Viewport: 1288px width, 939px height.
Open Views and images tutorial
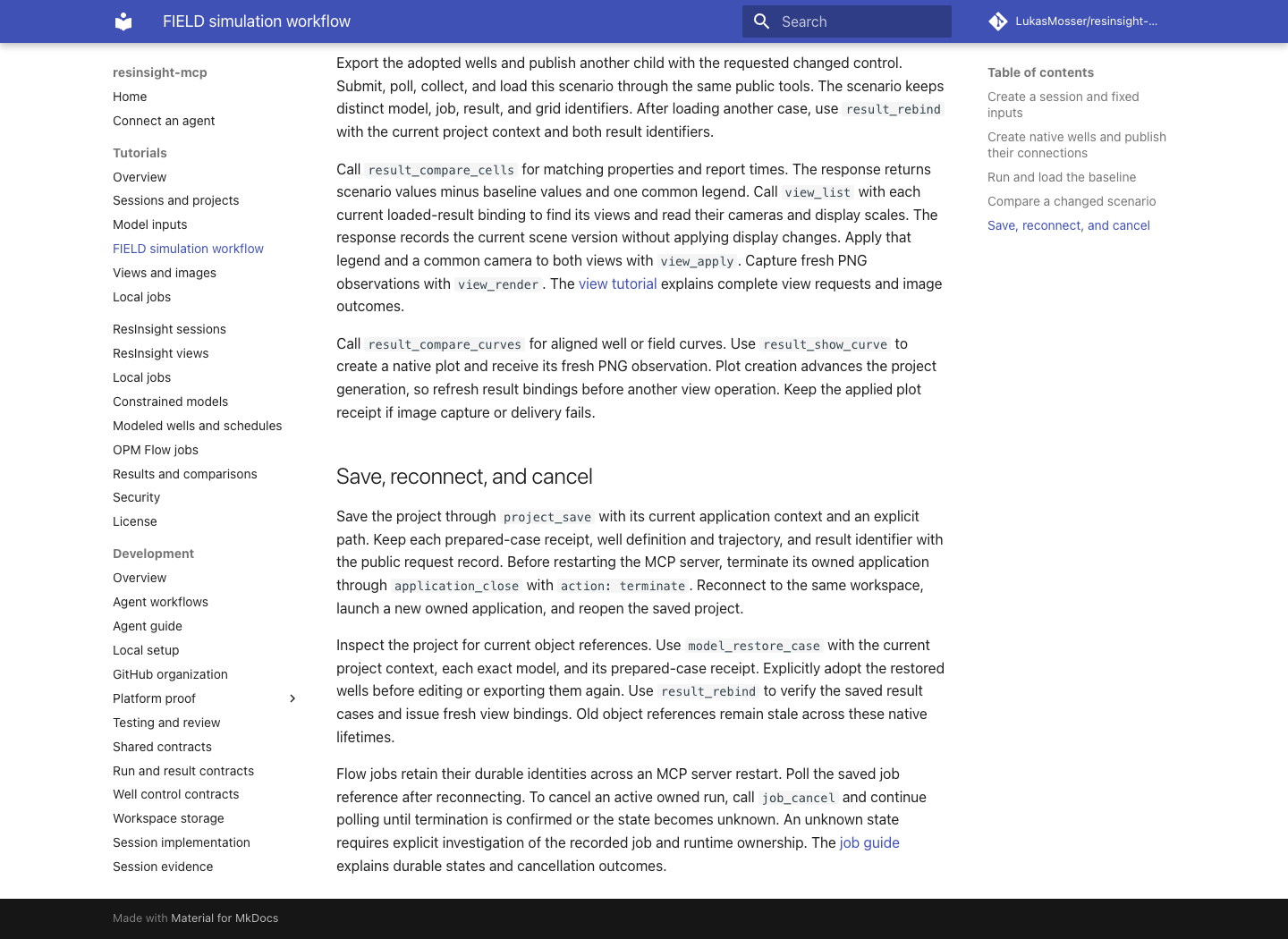coord(165,273)
